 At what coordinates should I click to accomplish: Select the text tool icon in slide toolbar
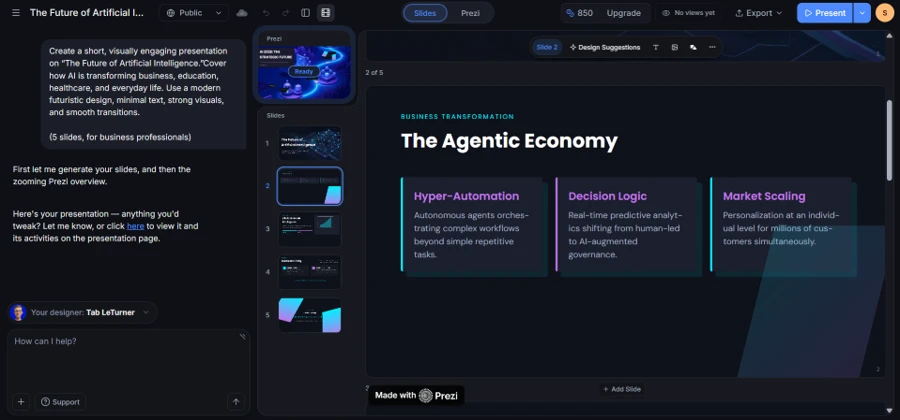point(655,47)
